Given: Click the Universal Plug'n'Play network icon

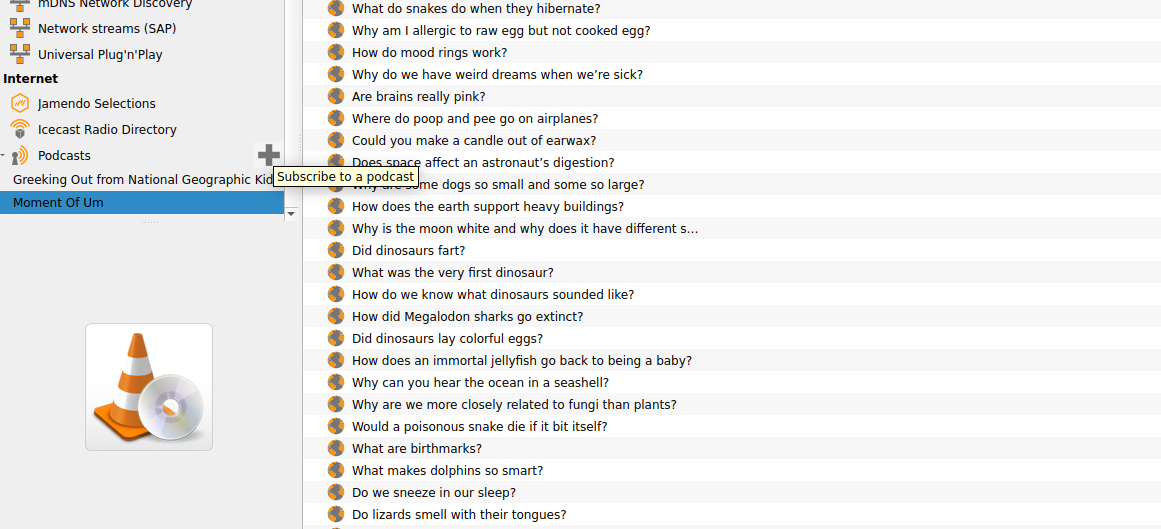Looking at the screenshot, I should [20, 54].
